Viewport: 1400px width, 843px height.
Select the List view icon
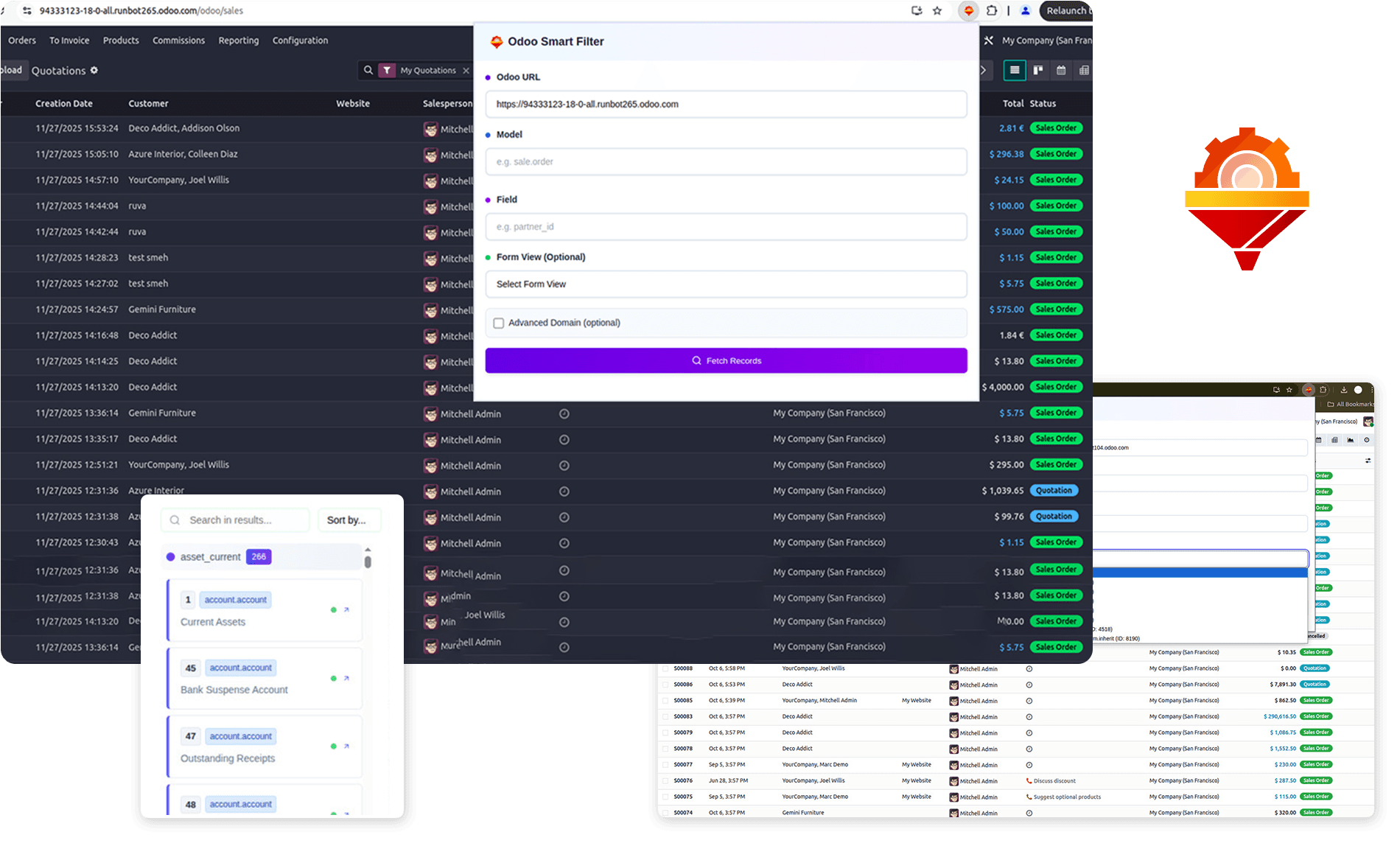pyautogui.click(x=1015, y=70)
